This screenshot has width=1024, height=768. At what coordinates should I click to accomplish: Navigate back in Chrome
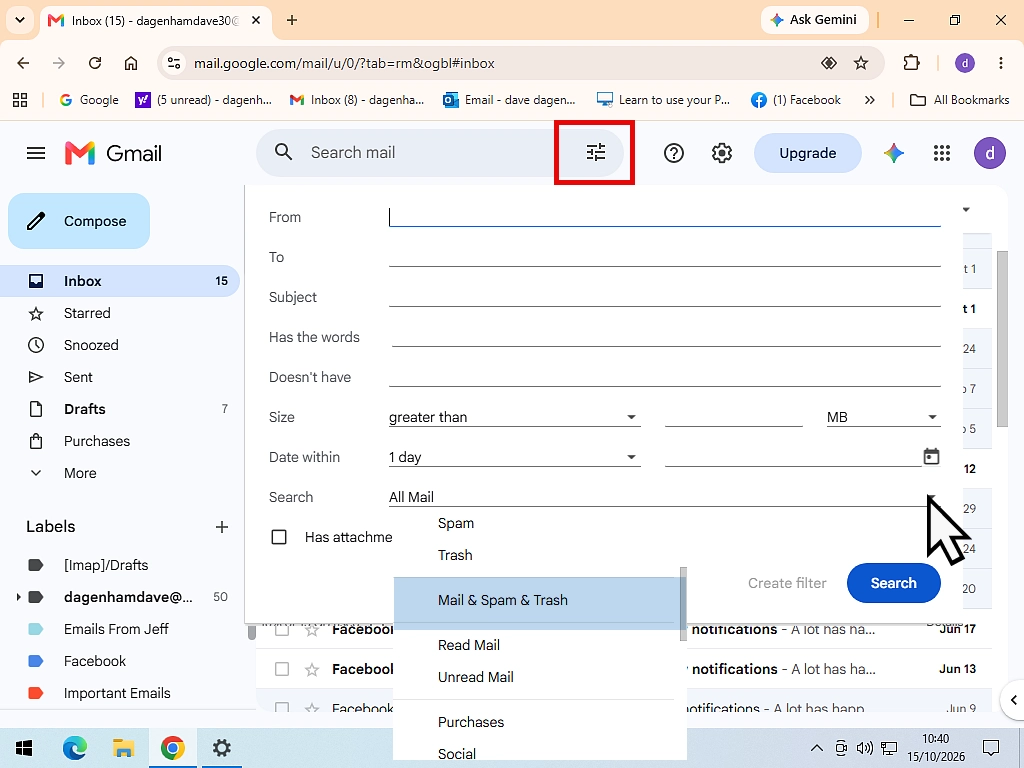(x=23, y=63)
